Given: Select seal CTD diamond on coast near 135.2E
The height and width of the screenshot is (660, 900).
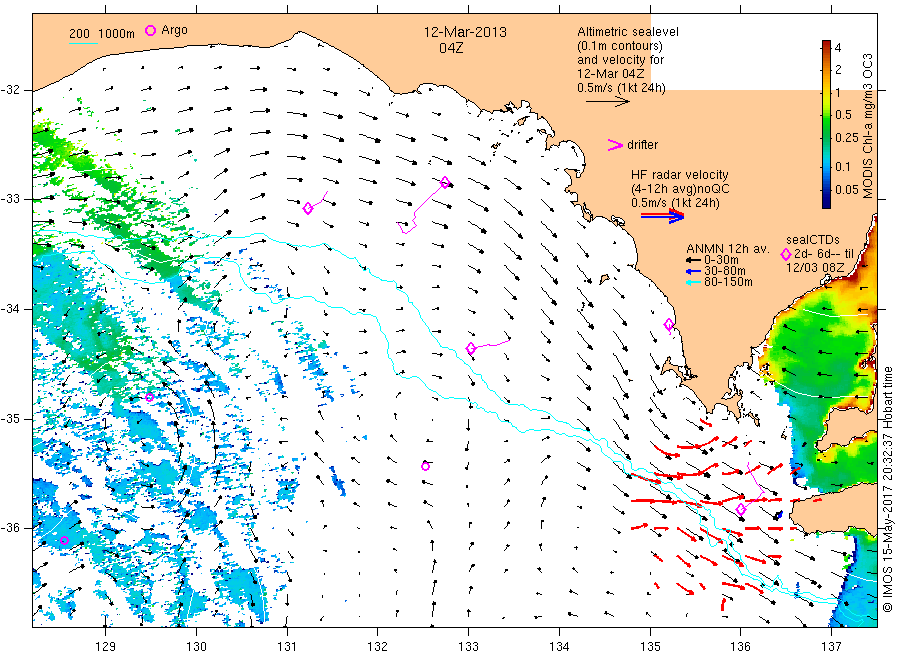Looking at the screenshot, I should (669, 325).
